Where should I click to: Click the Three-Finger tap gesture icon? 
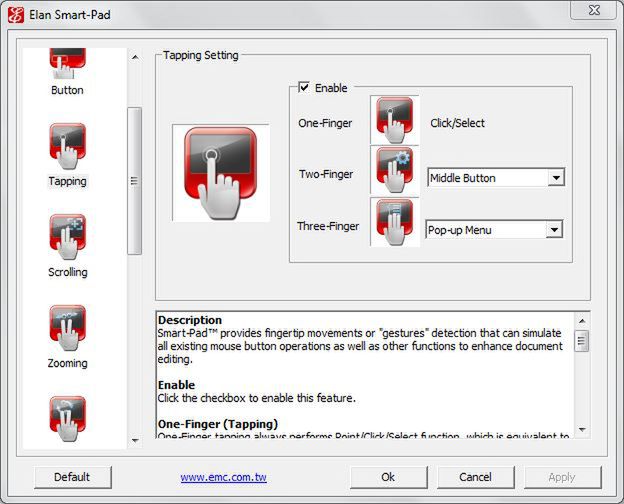coord(394,222)
